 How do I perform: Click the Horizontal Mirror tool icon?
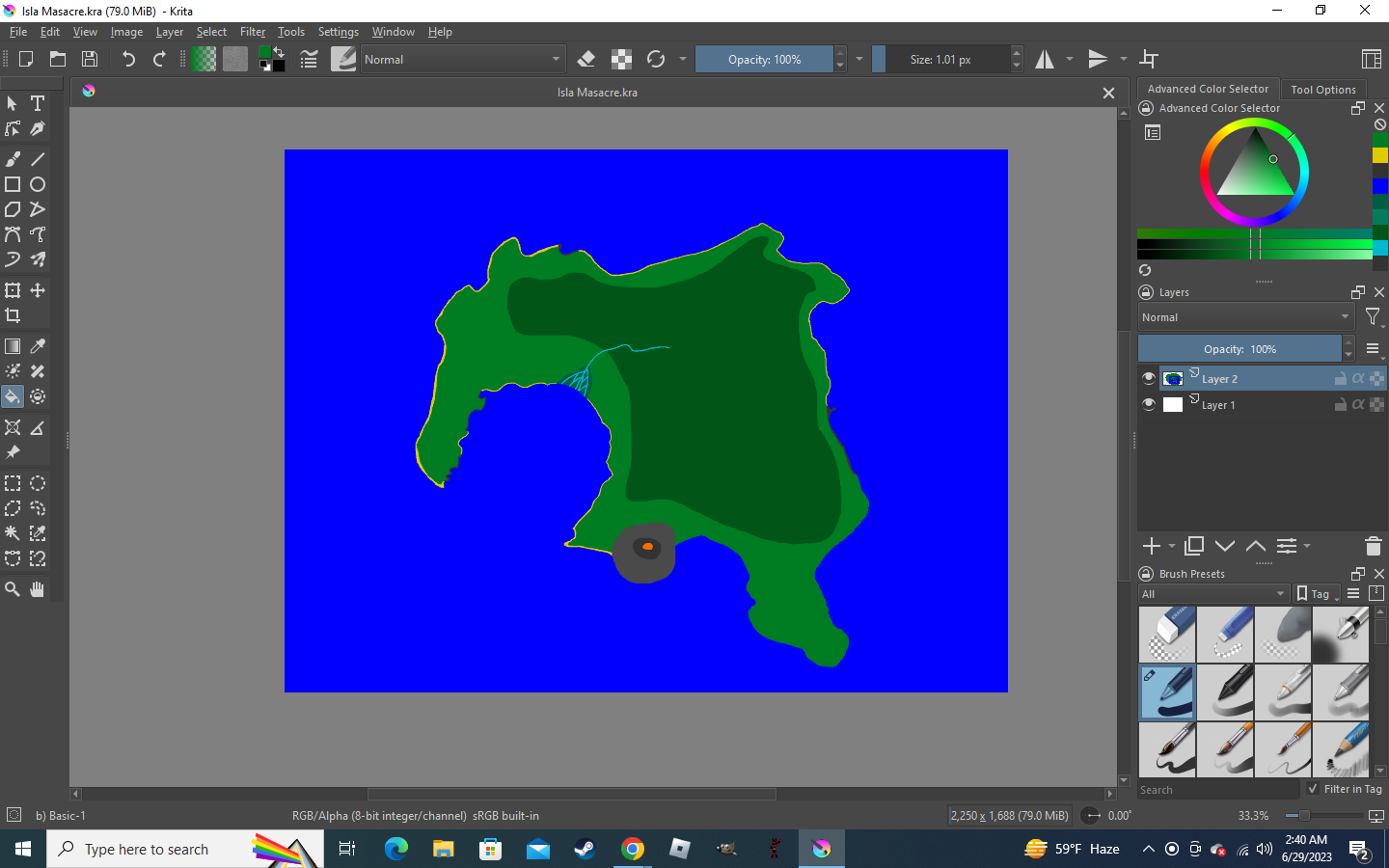(1045, 59)
